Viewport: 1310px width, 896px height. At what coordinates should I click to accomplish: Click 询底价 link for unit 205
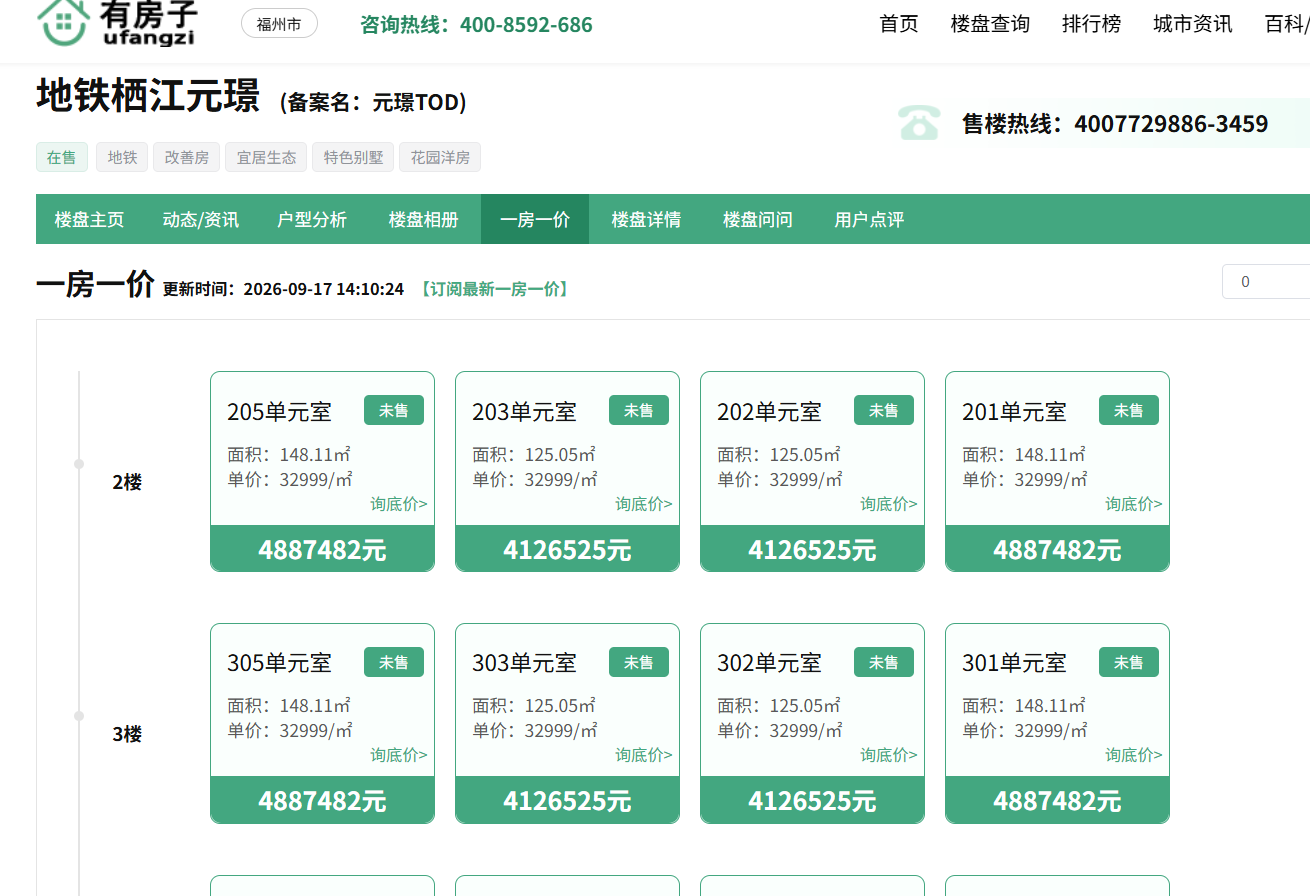(399, 504)
